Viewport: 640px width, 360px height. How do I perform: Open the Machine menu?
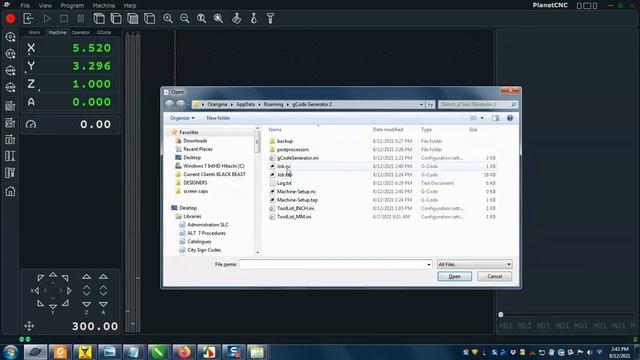(103, 6)
